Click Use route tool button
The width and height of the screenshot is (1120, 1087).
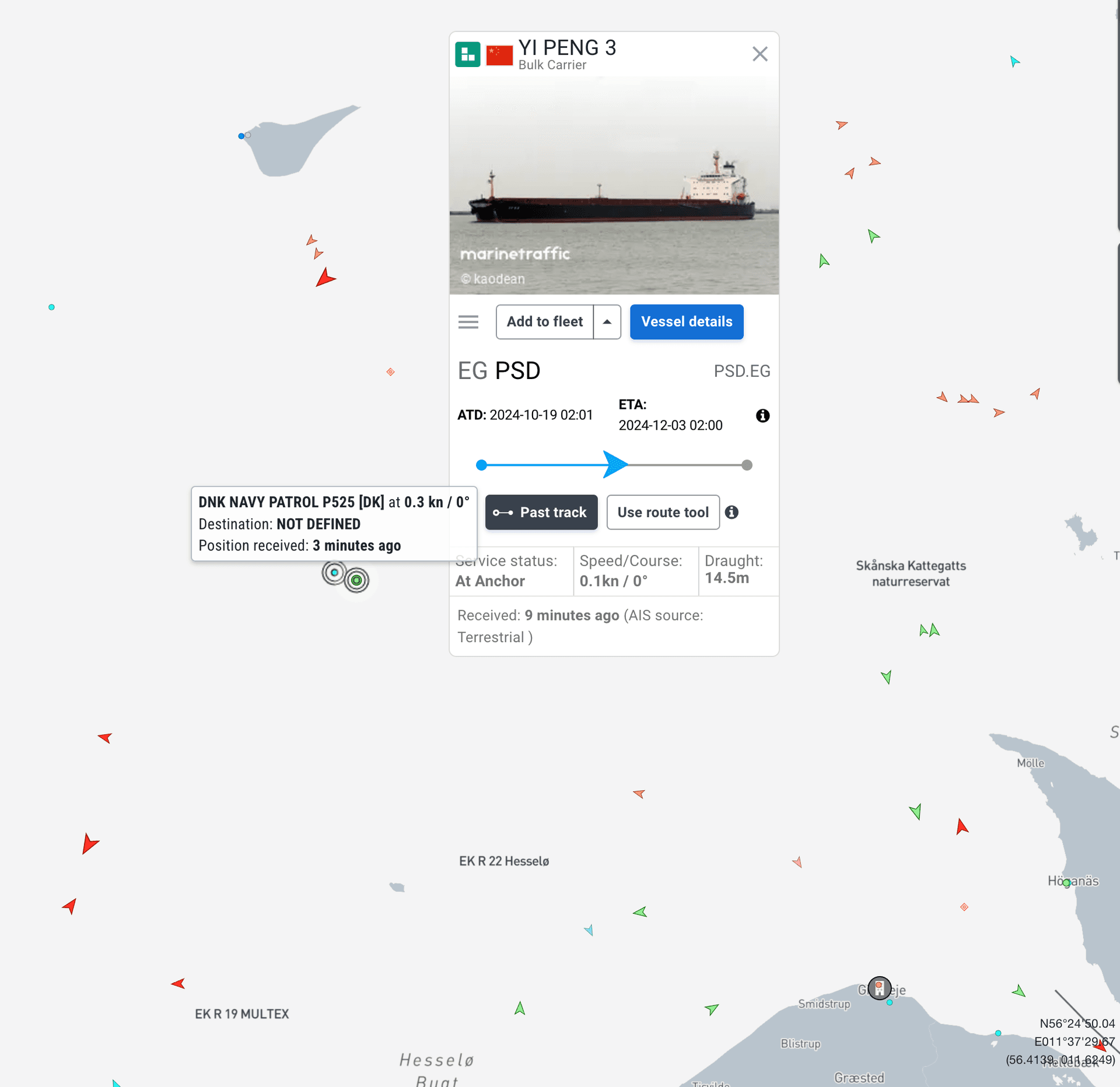pyautogui.click(x=663, y=513)
